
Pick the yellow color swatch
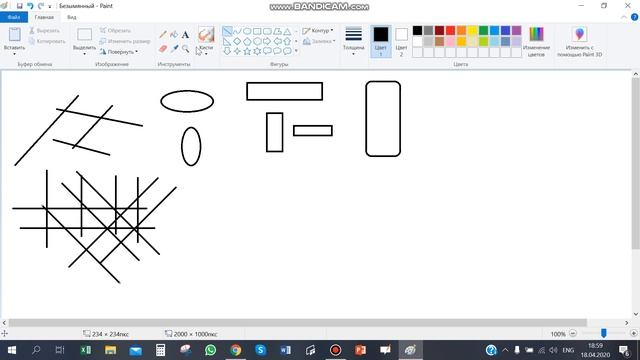click(x=473, y=31)
